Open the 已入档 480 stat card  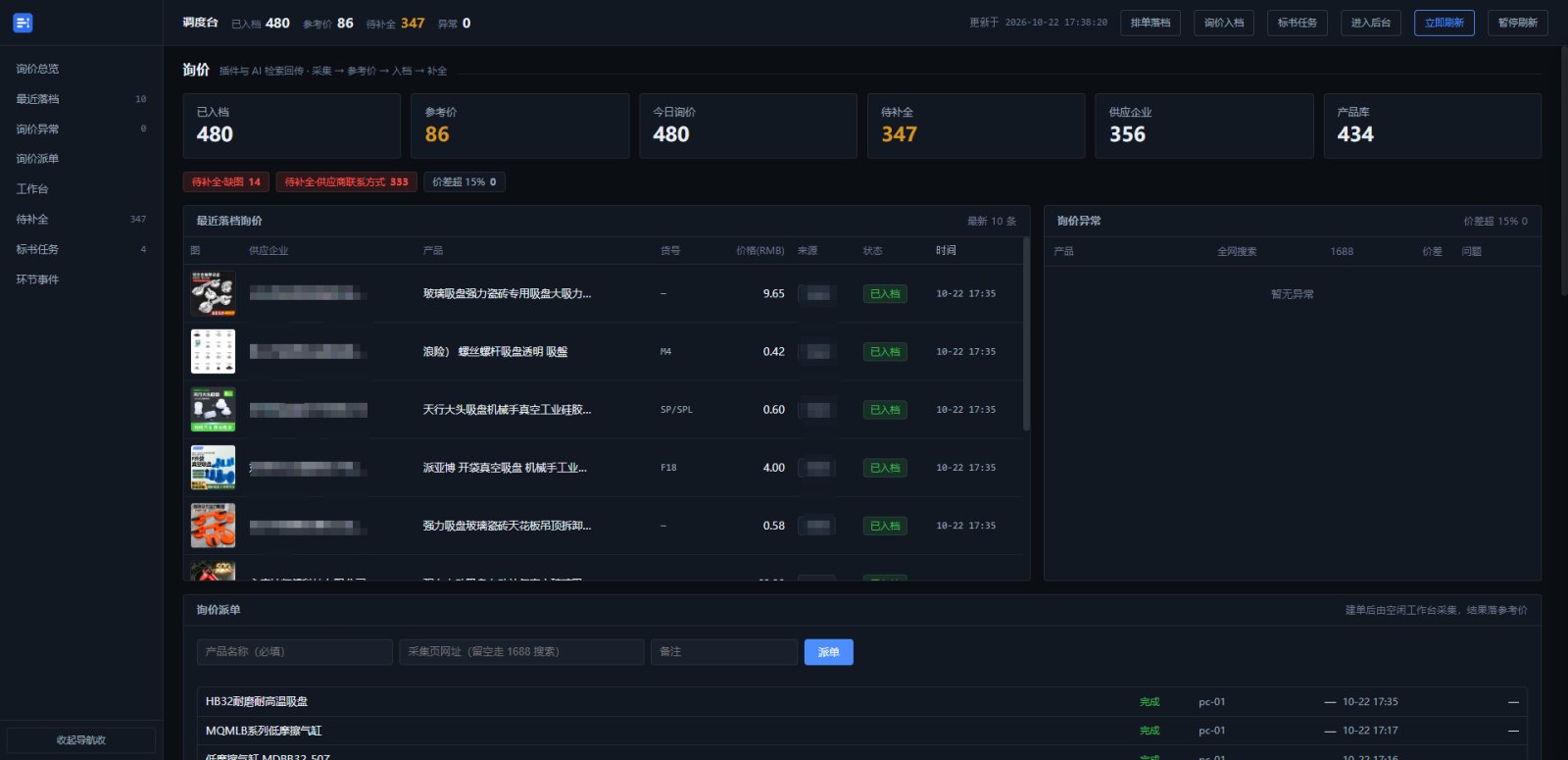[x=292, y=126]
